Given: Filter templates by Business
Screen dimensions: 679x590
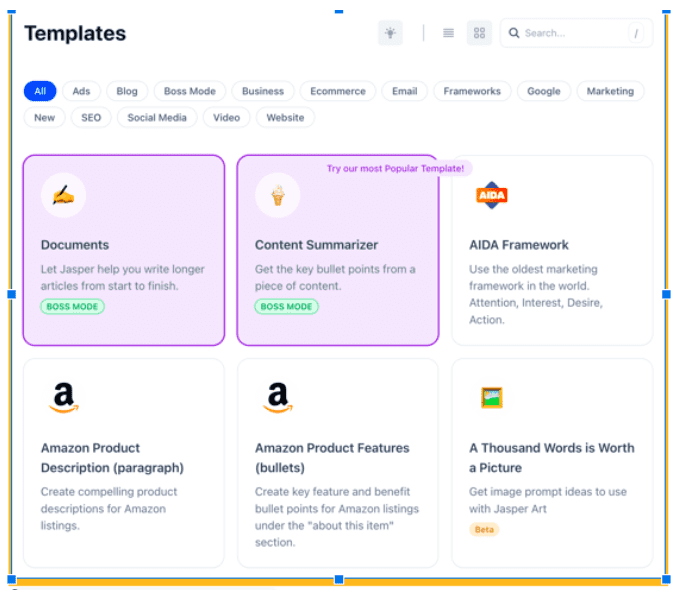Looking at the screenshot, I should [263, 91].
